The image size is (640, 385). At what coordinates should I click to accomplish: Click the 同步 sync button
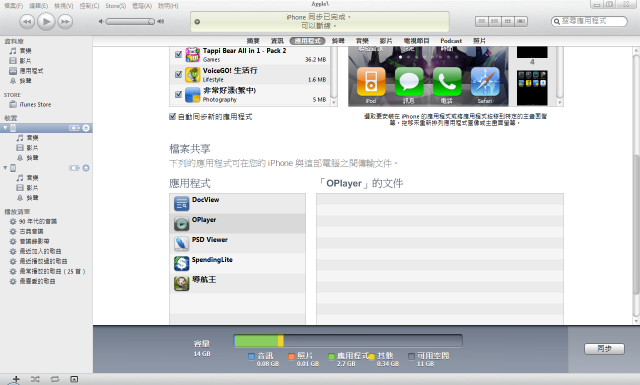pos(604,349)
